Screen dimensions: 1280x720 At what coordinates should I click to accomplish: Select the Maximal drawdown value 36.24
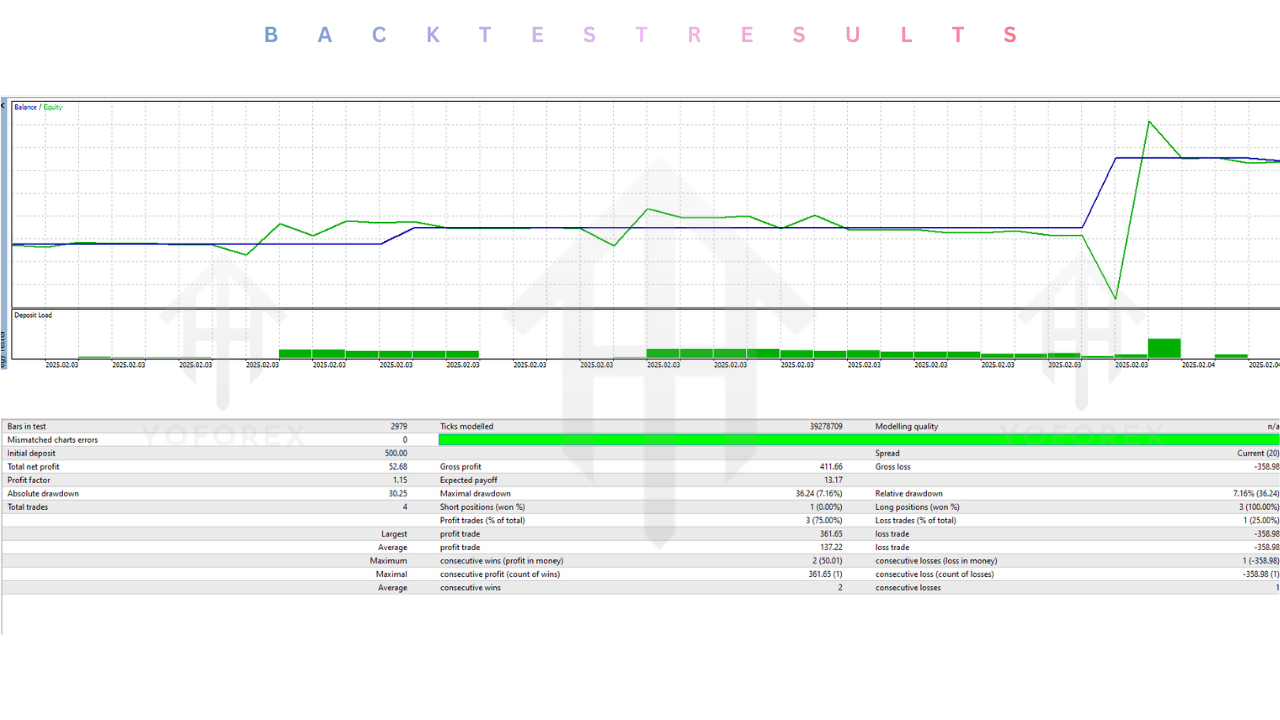[x=820, y=493]
